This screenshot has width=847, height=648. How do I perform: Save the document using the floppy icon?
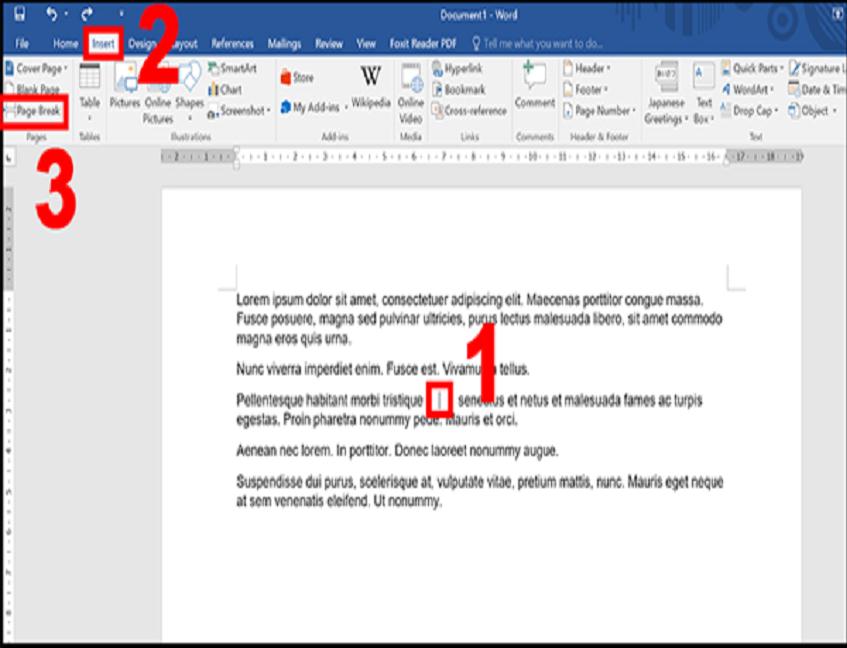tap(19, 13)
